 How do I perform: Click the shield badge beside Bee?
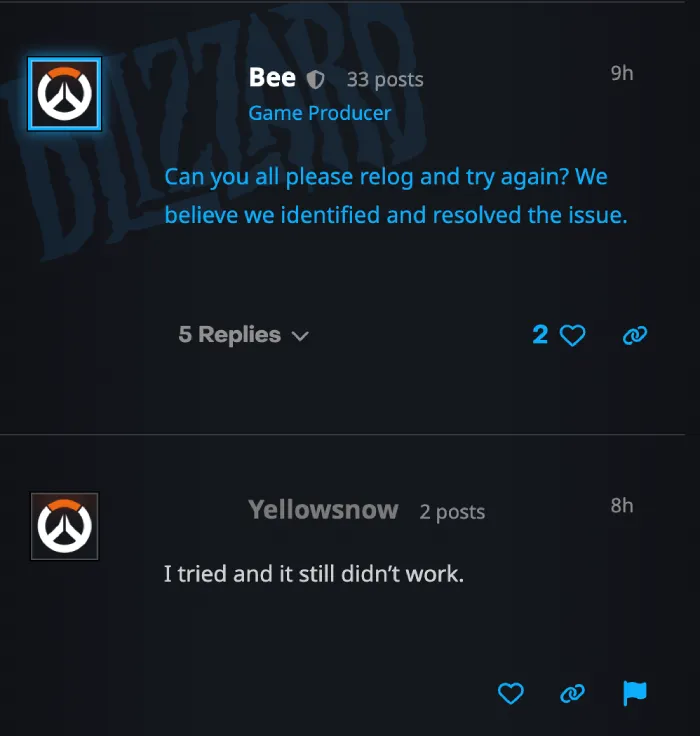pyautogui.click(x=315, y=79)
